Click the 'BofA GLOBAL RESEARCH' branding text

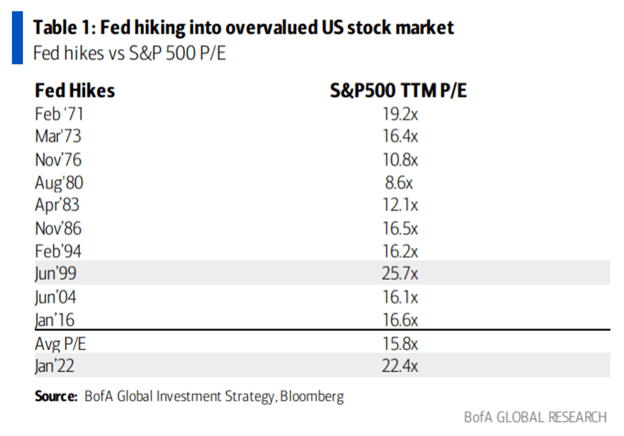click(535, 418)
